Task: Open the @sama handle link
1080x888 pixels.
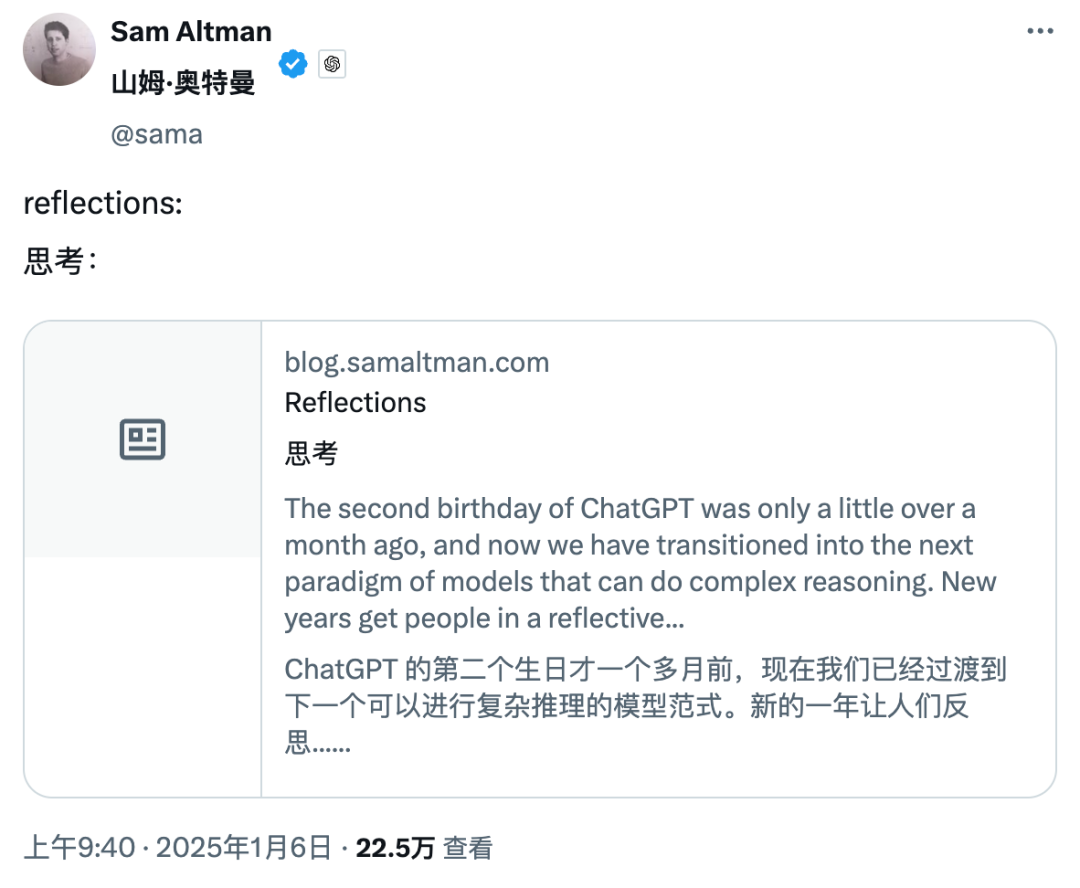Action: 157,134
